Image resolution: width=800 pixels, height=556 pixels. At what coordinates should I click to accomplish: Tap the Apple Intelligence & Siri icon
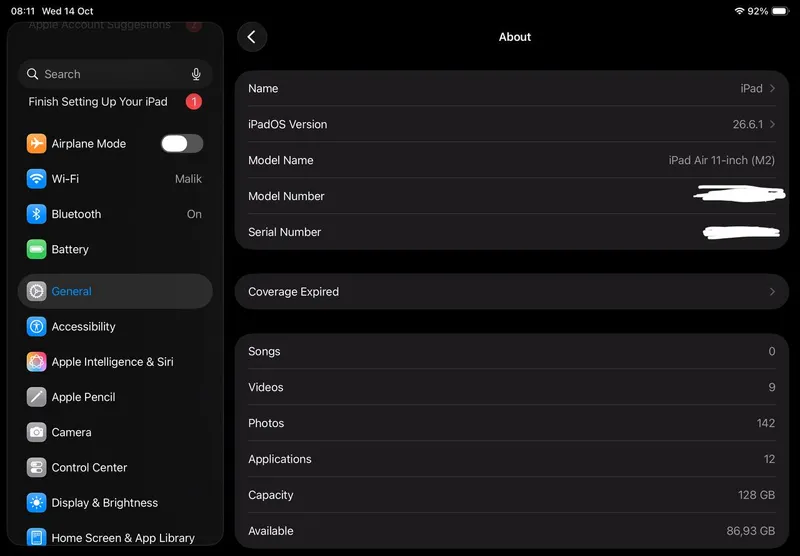click(36, 362)
